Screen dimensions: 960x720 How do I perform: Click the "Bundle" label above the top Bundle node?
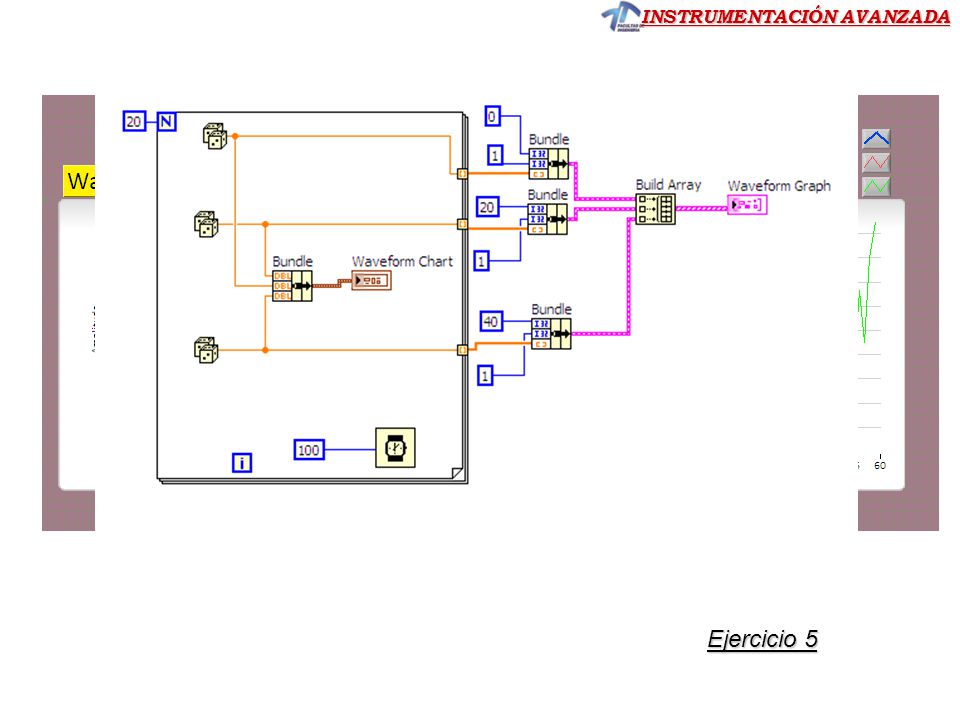pos(549,139)
